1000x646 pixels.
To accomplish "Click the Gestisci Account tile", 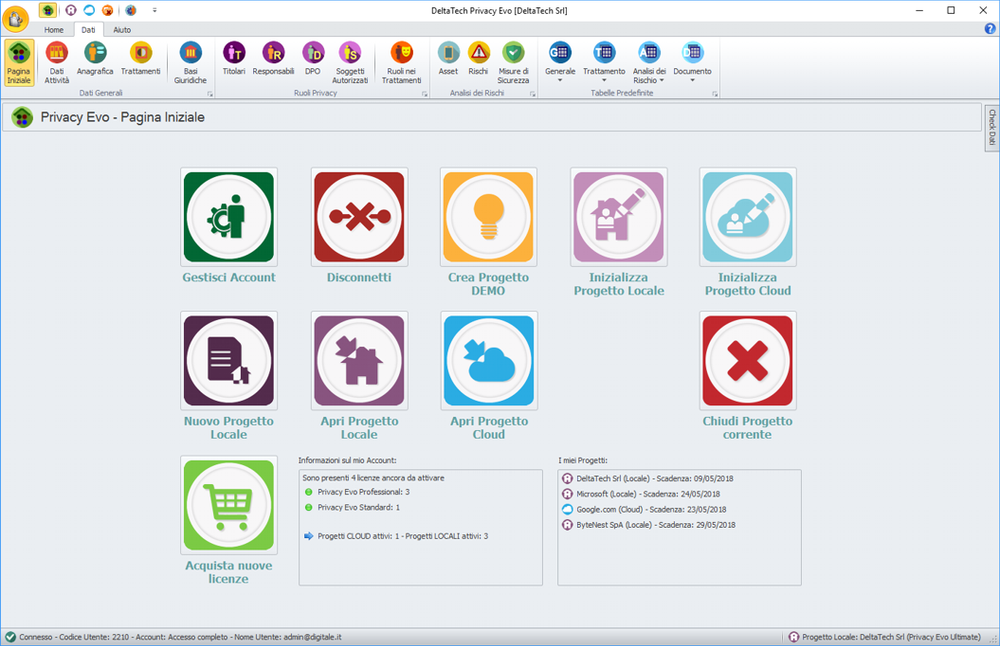I will tap(229, 218).
